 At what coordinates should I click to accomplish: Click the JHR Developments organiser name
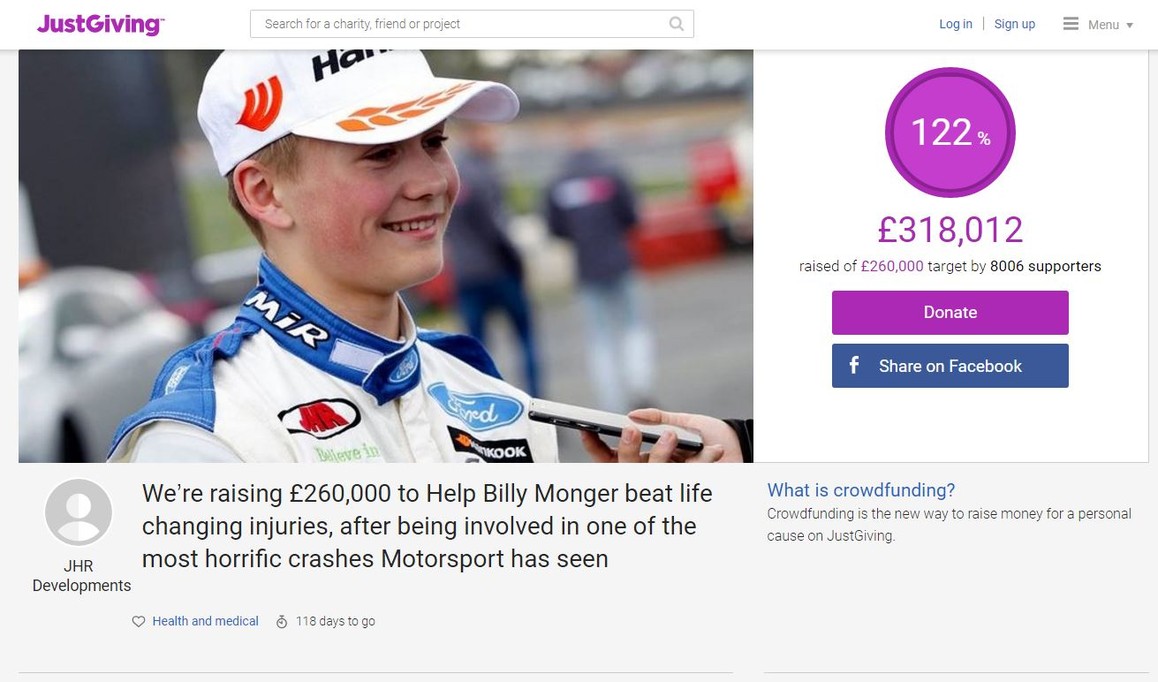coord(81,576)
